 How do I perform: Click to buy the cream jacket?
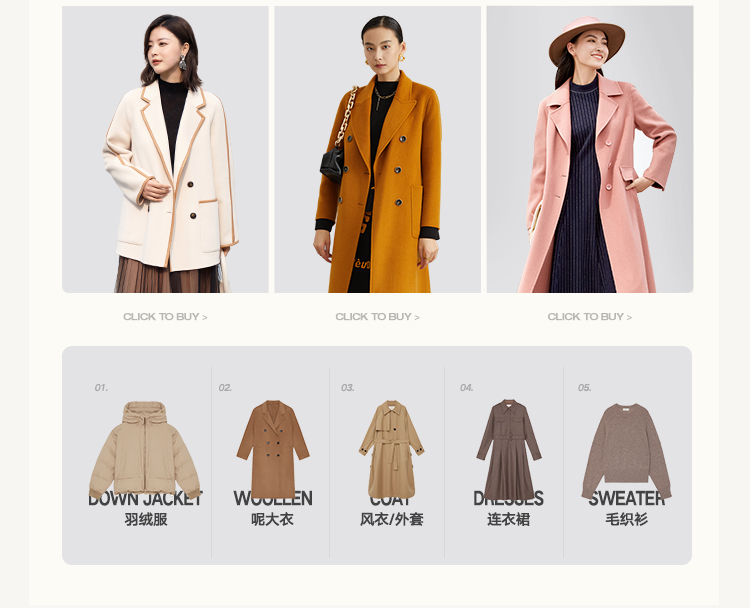point(165,317)
